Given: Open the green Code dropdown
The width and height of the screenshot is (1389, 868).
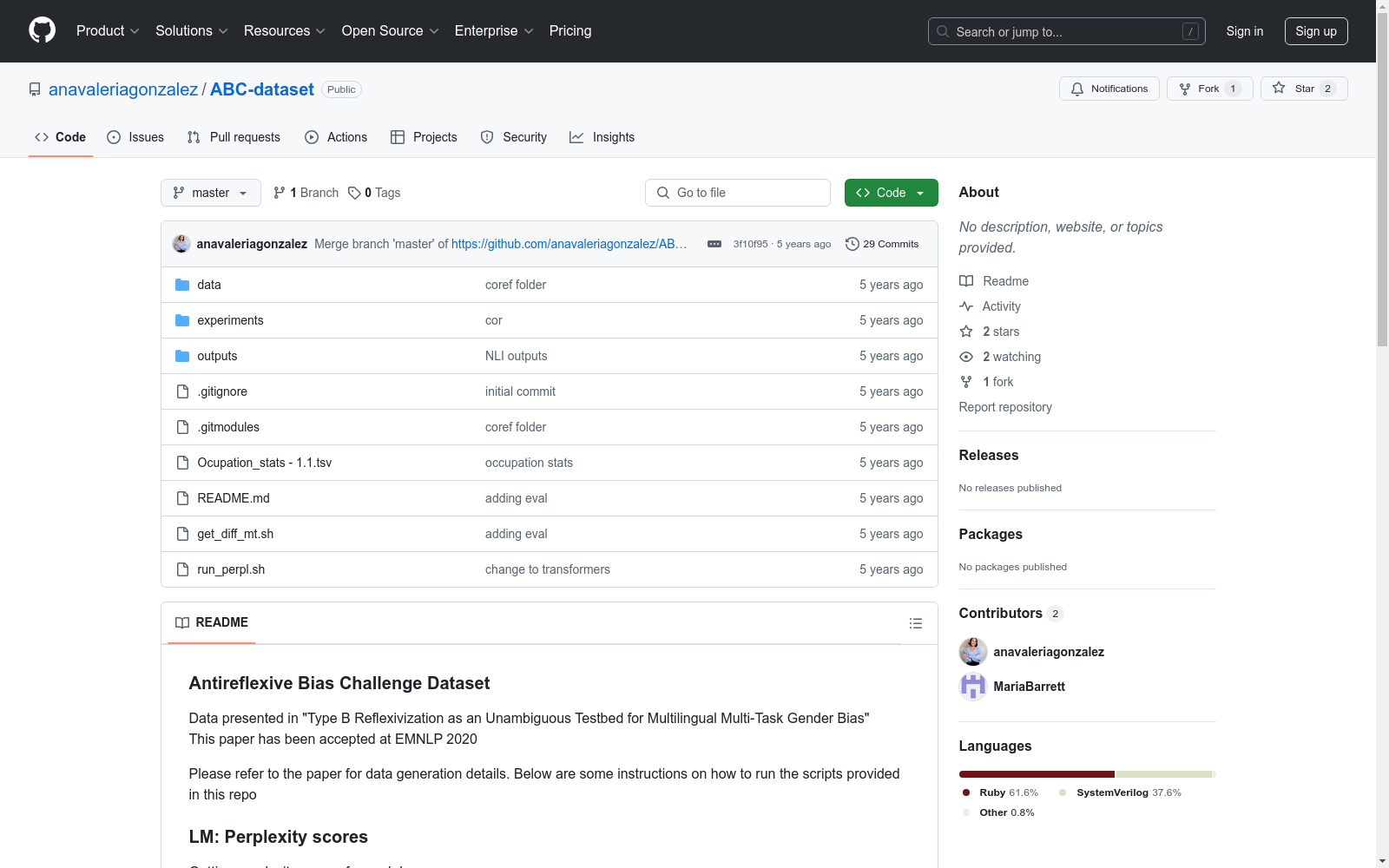Looking at the screenshot, I should [x=891, y=193].
